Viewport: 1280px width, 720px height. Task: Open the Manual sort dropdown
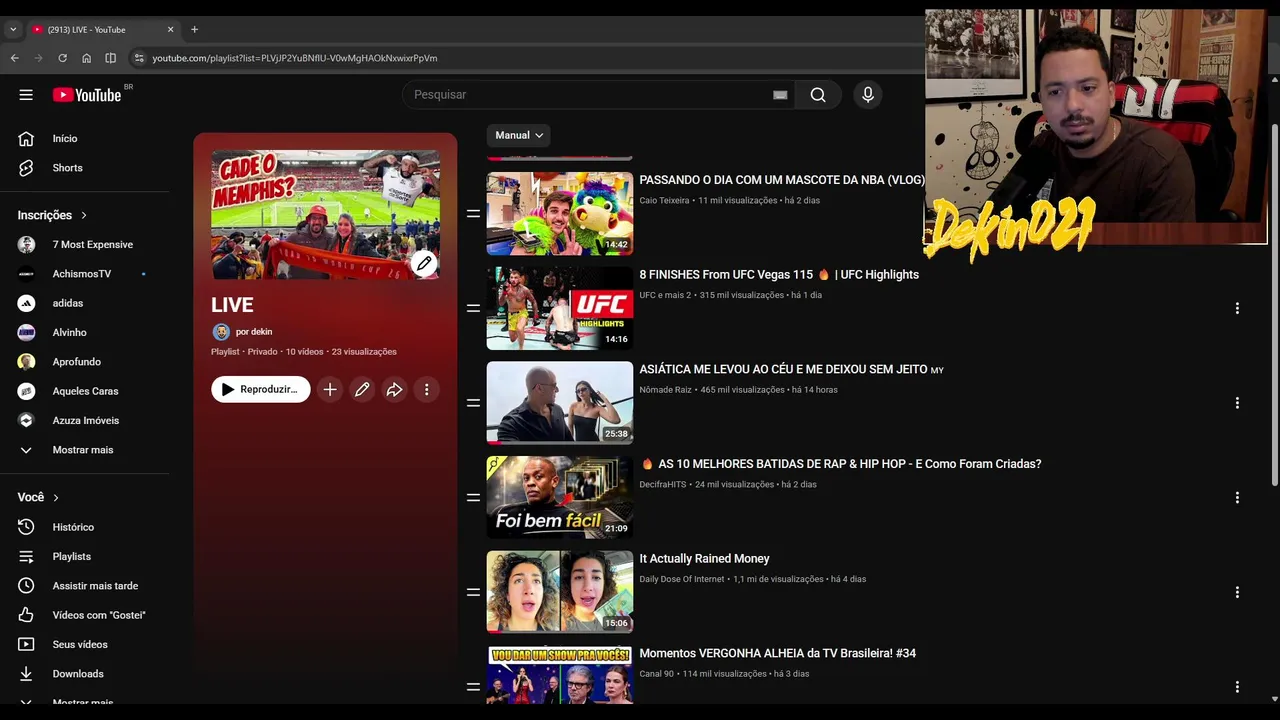tap(519, 136)
